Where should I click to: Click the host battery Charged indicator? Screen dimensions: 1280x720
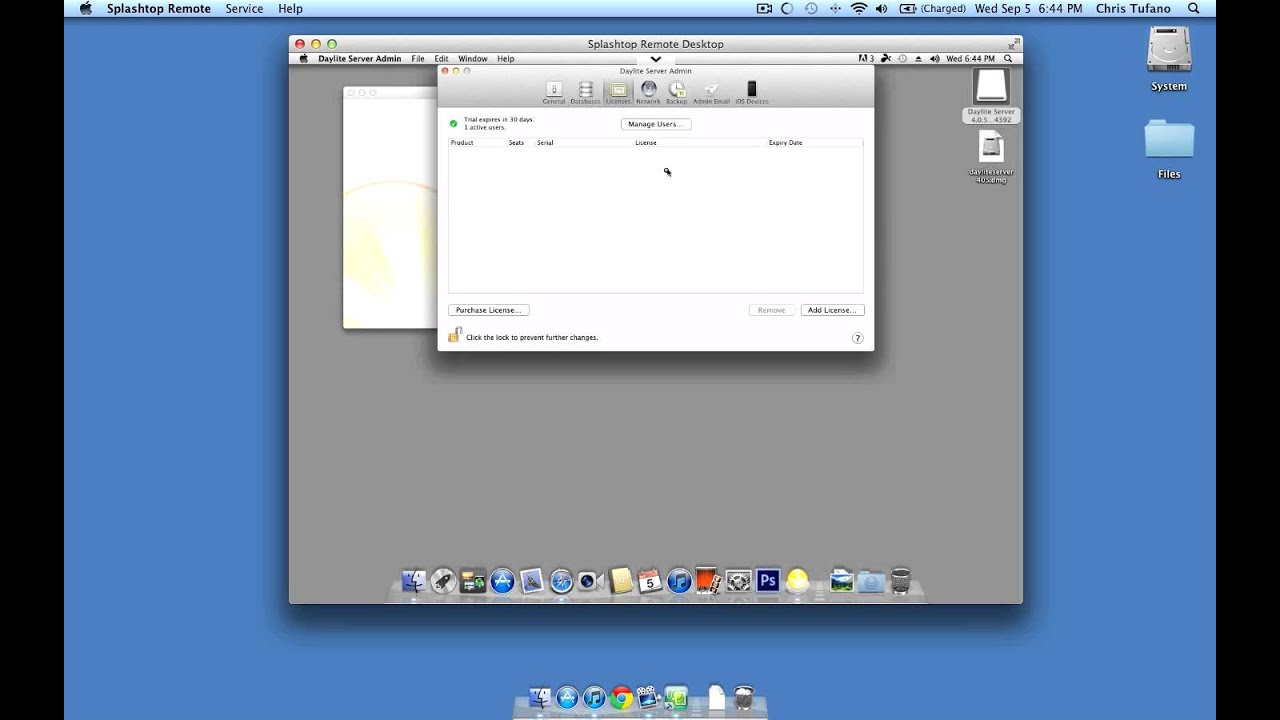[x=933, y=8]
